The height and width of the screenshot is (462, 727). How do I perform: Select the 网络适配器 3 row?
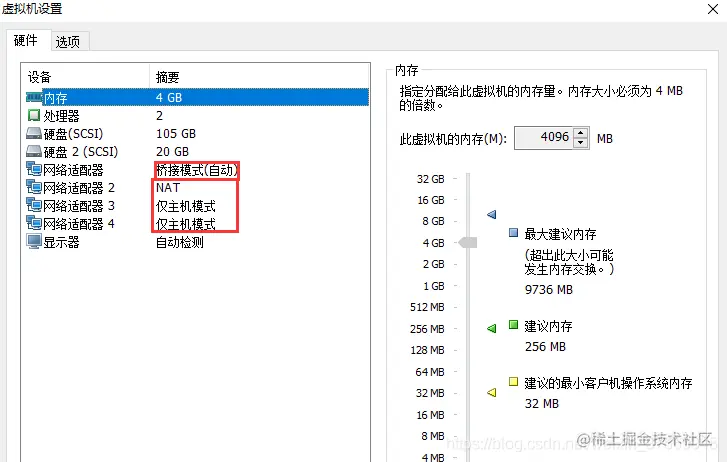coord(197,206)
